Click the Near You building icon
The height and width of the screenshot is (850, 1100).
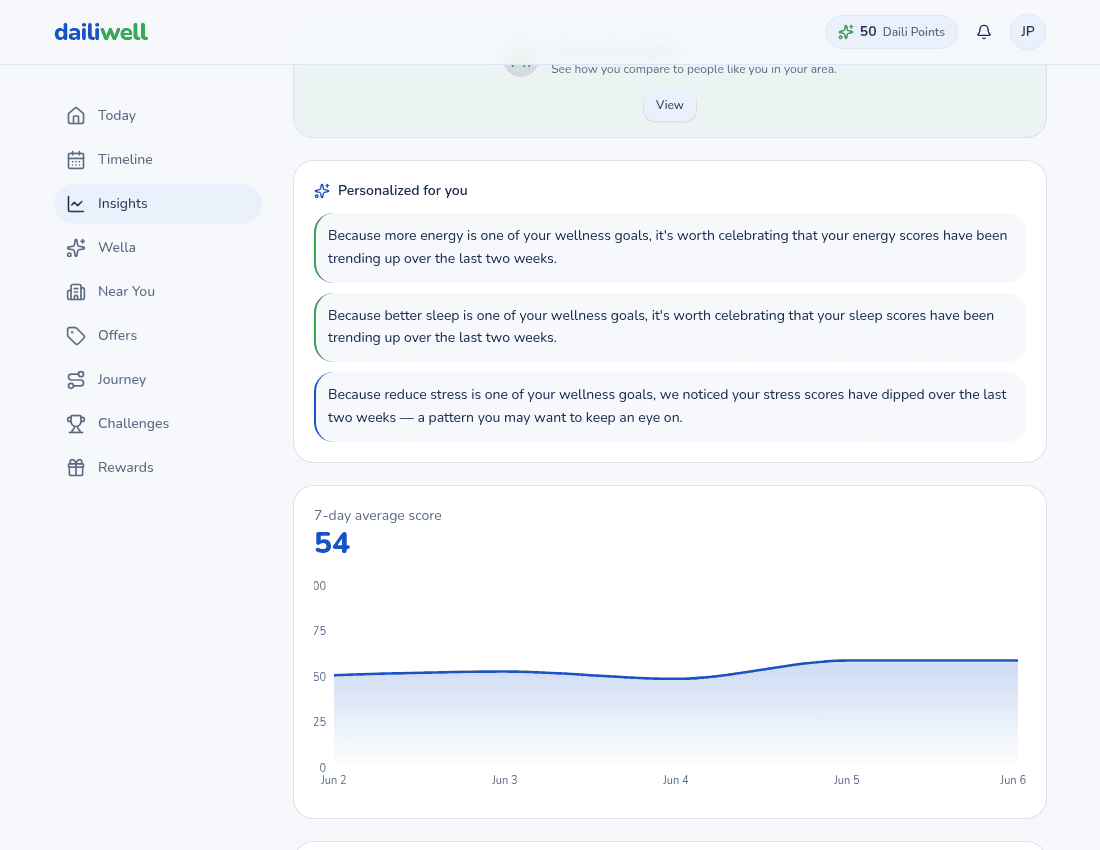pos(76,292)
